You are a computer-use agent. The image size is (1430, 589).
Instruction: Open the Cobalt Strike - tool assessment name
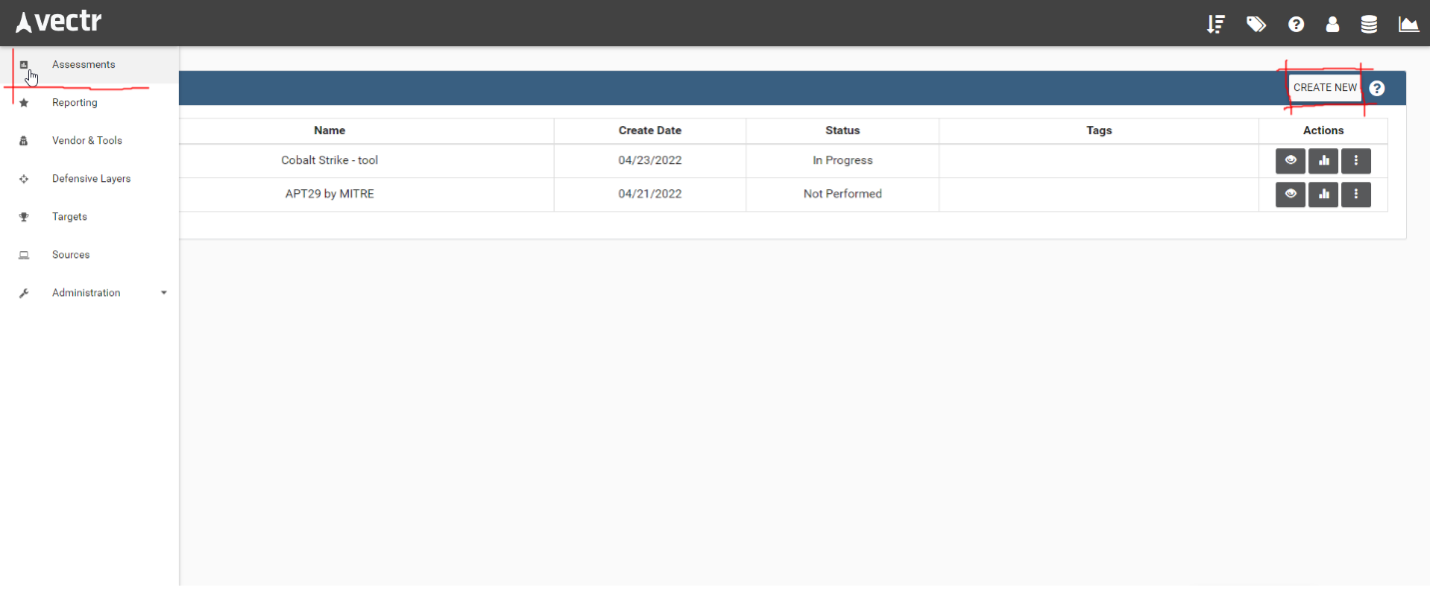click(x=329, y=160)
